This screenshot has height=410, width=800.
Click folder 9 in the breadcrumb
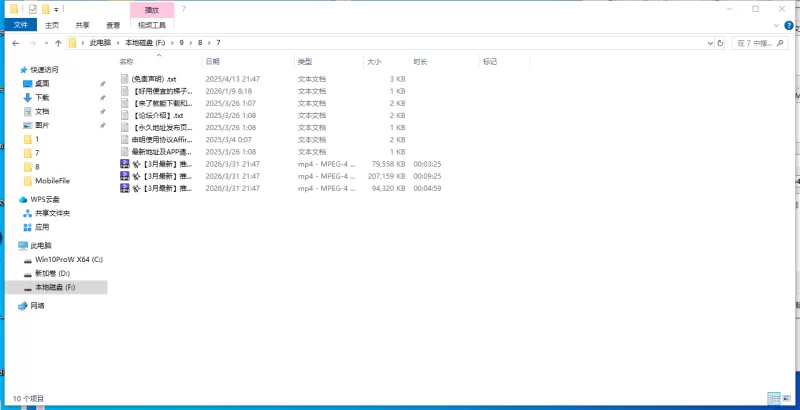click(181, 43)
